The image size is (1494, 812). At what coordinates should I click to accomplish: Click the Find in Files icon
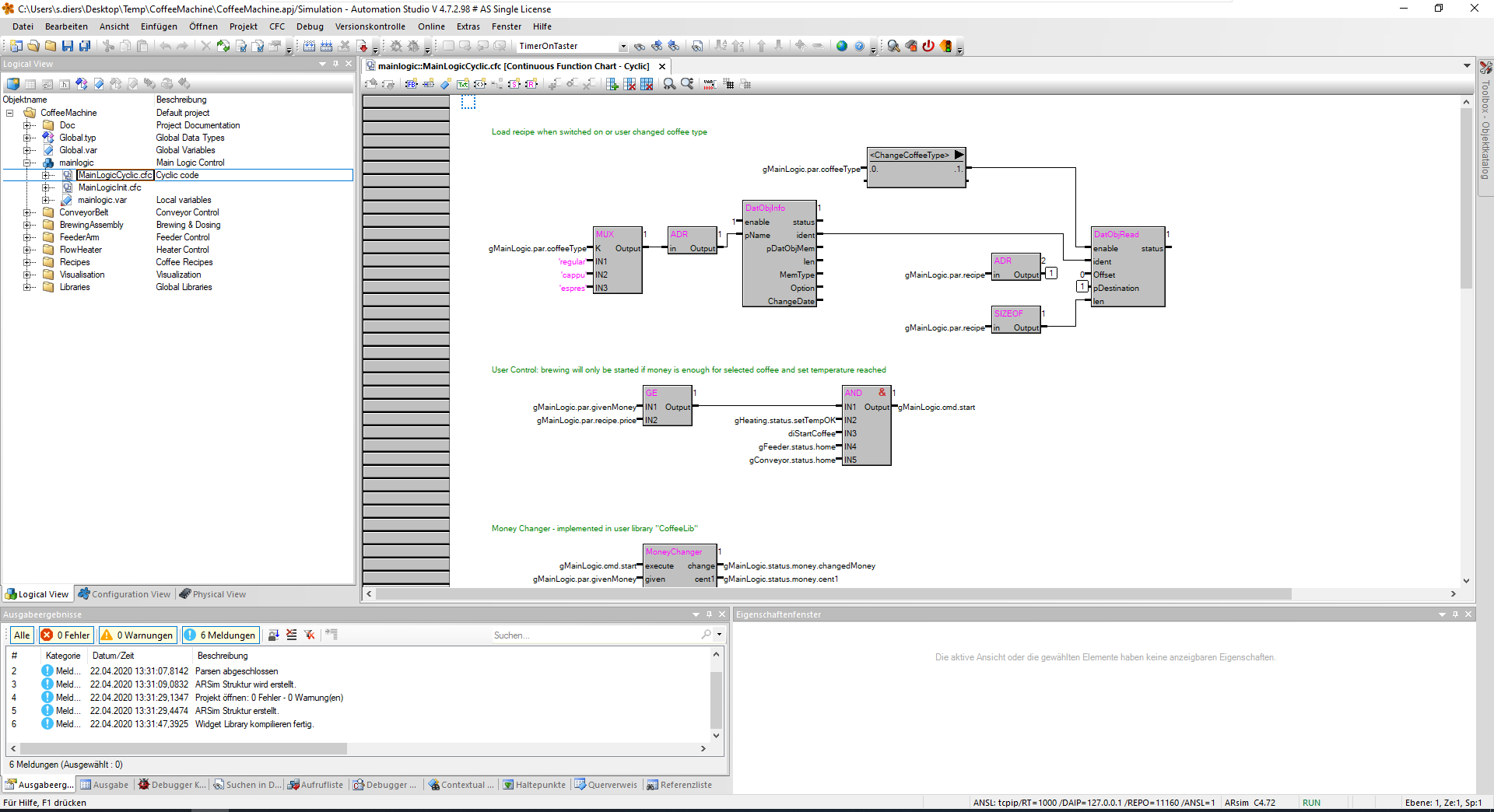coord(697,46)
